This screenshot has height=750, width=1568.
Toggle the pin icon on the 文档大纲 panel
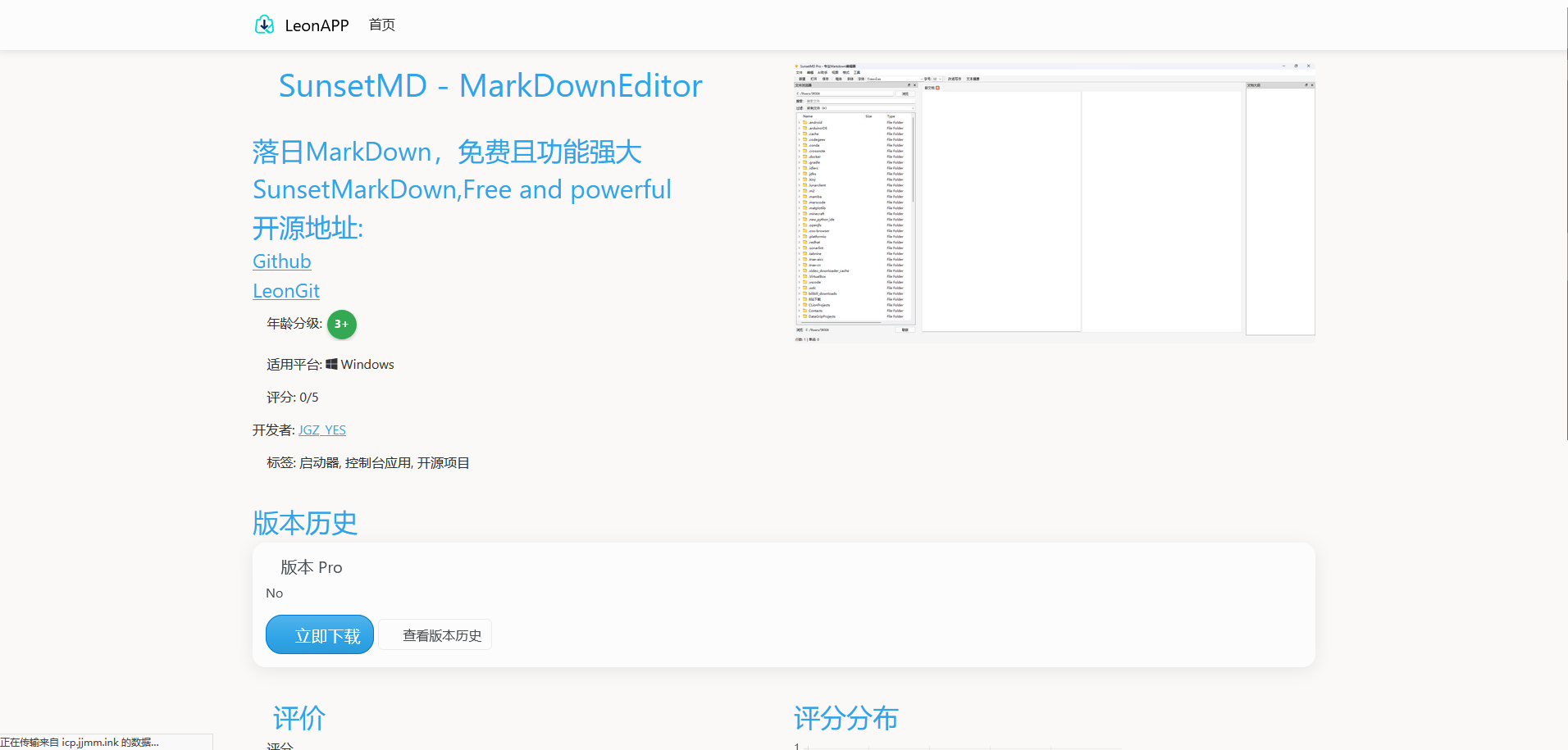point(1305,84)
